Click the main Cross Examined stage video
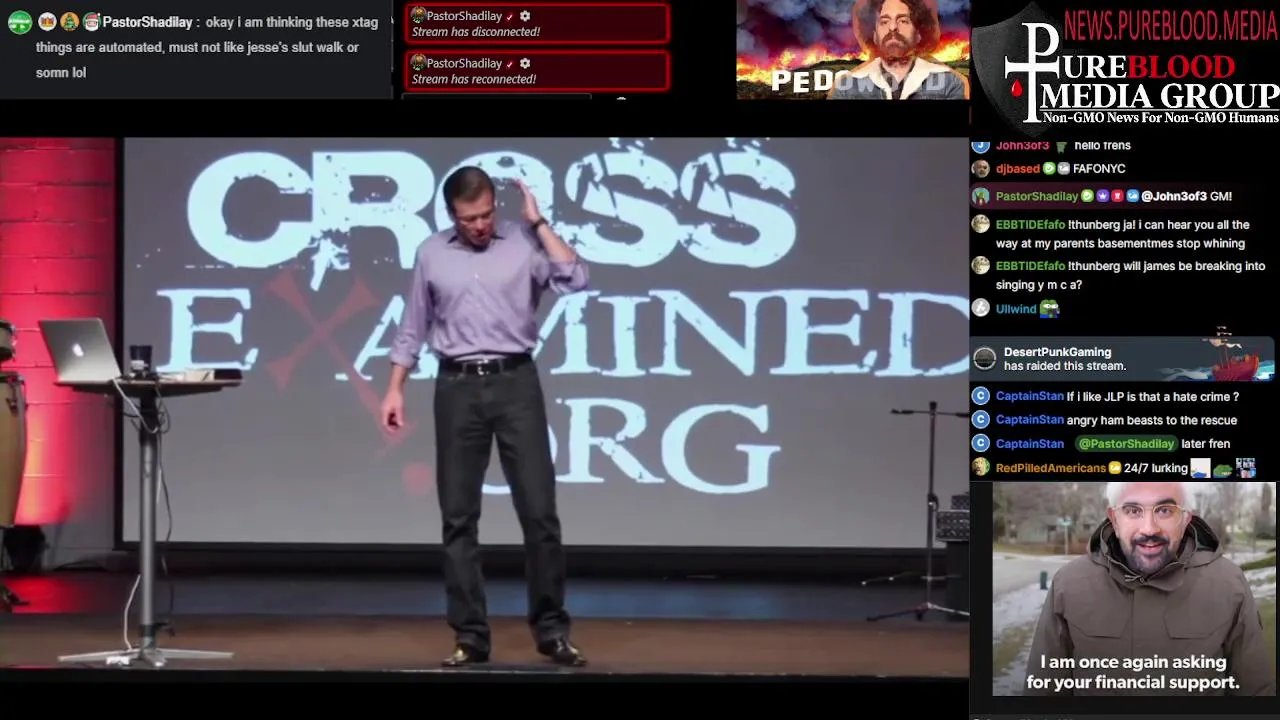The image size is (1280, 720). (484, 404)
